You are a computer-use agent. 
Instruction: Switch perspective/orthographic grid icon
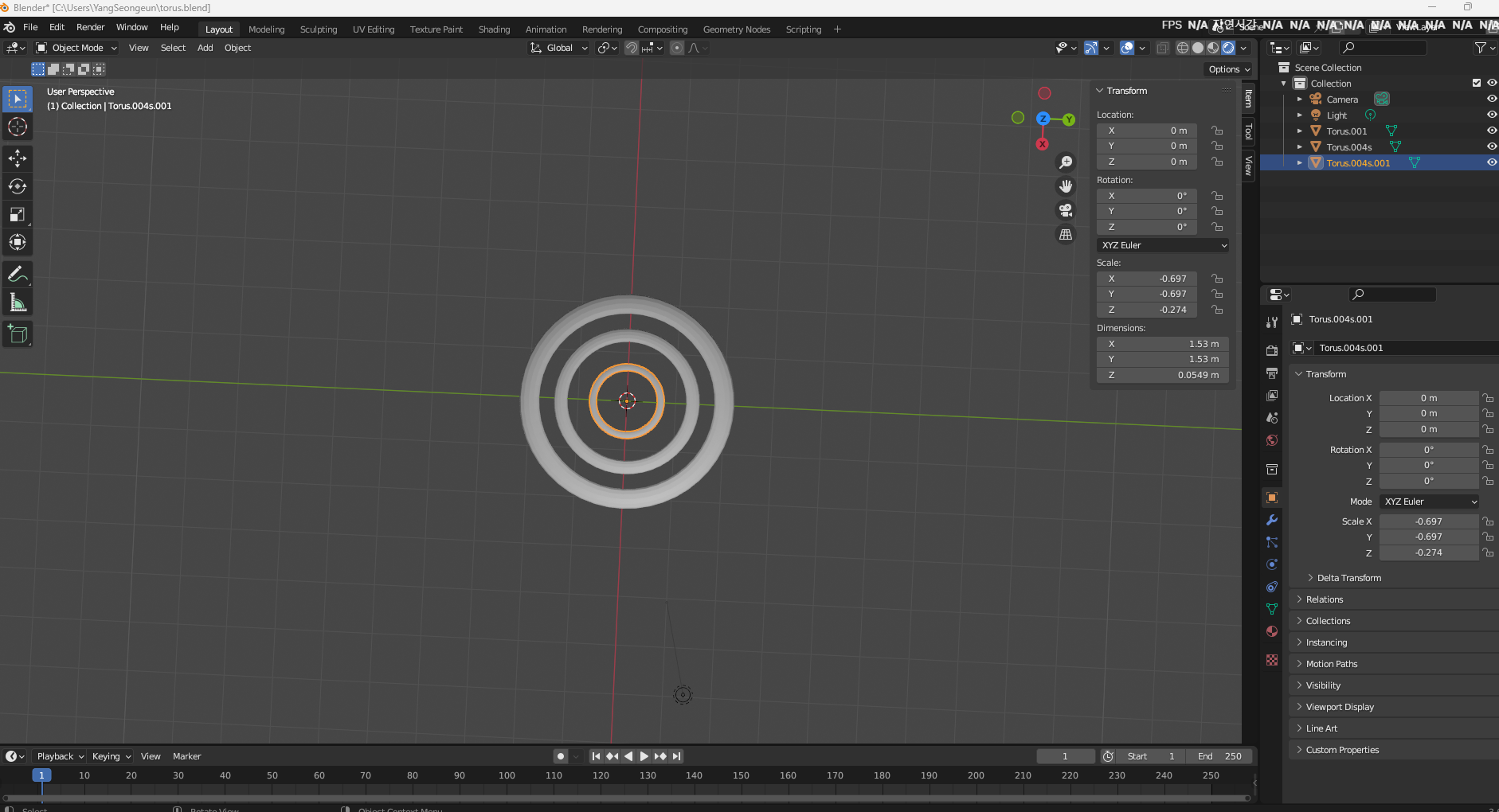[1066, 234]
